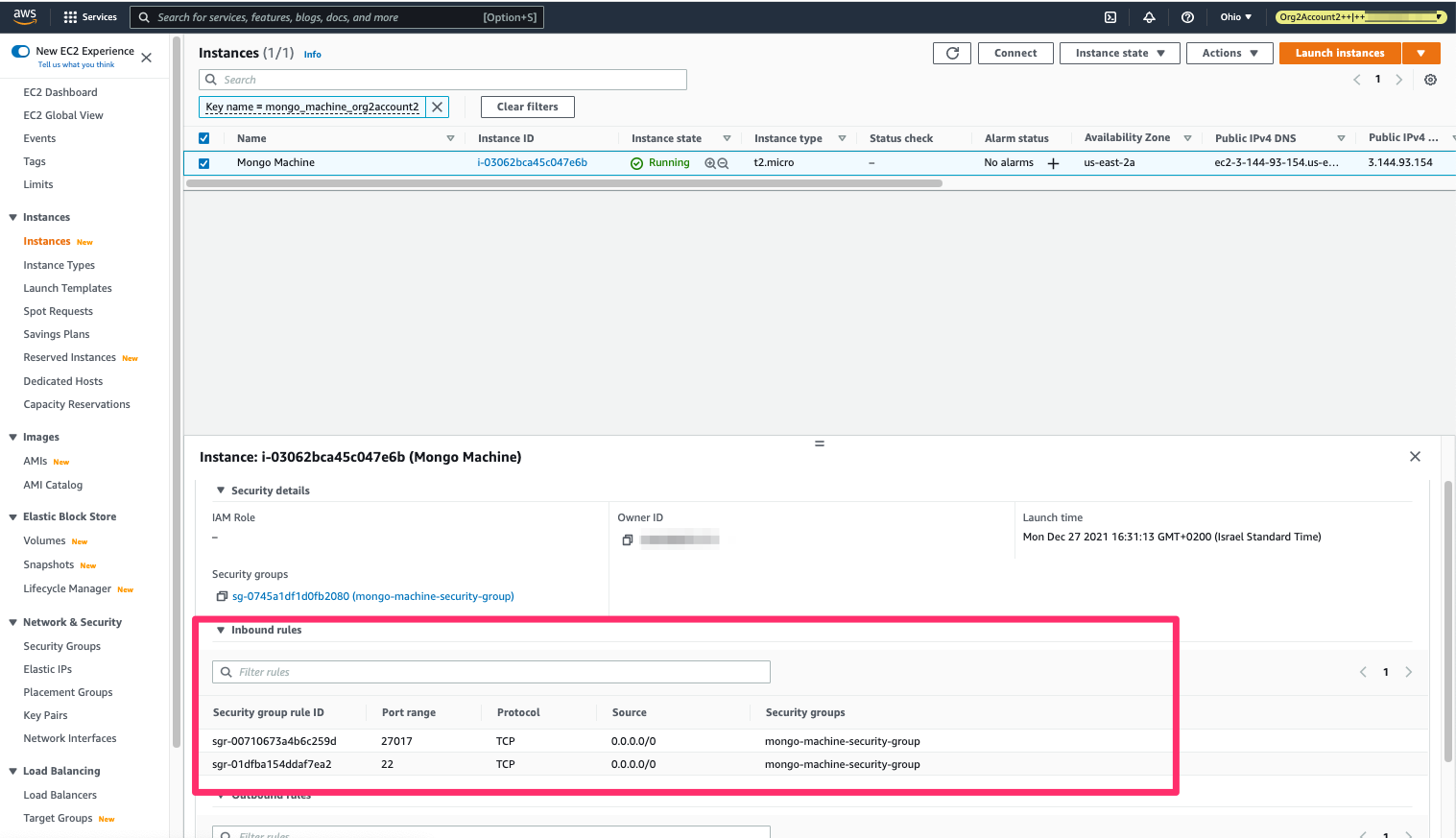Go to previous instances page
1456x838 pixels.
coord(1357,80)
